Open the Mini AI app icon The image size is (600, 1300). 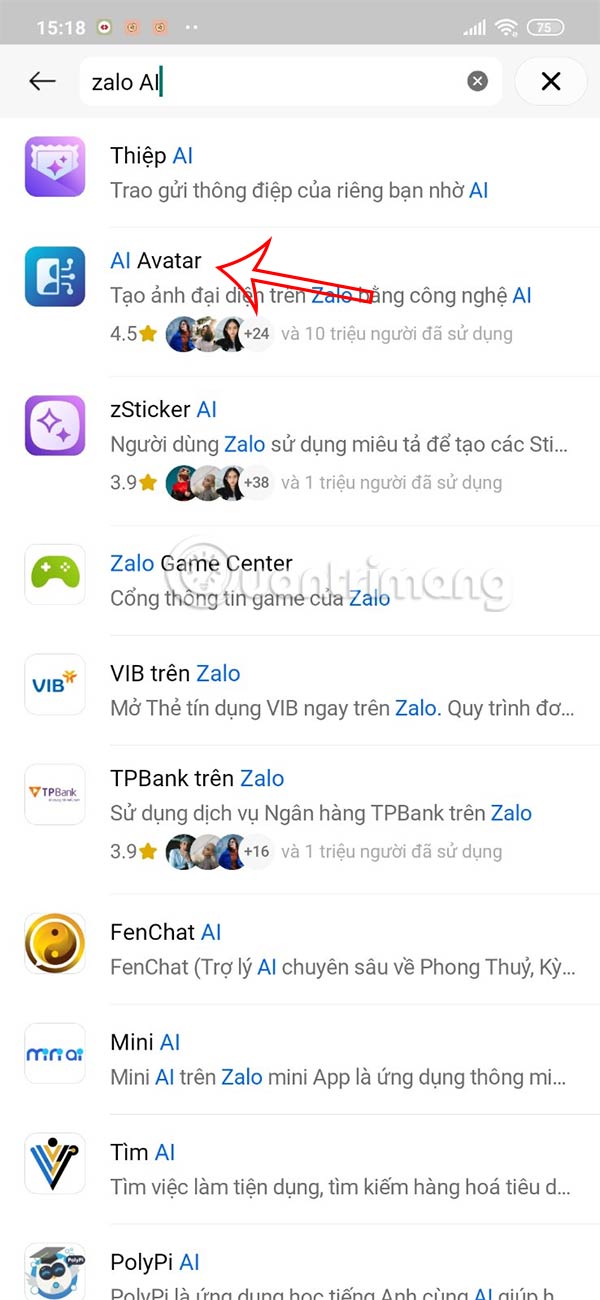point(55,1054)
